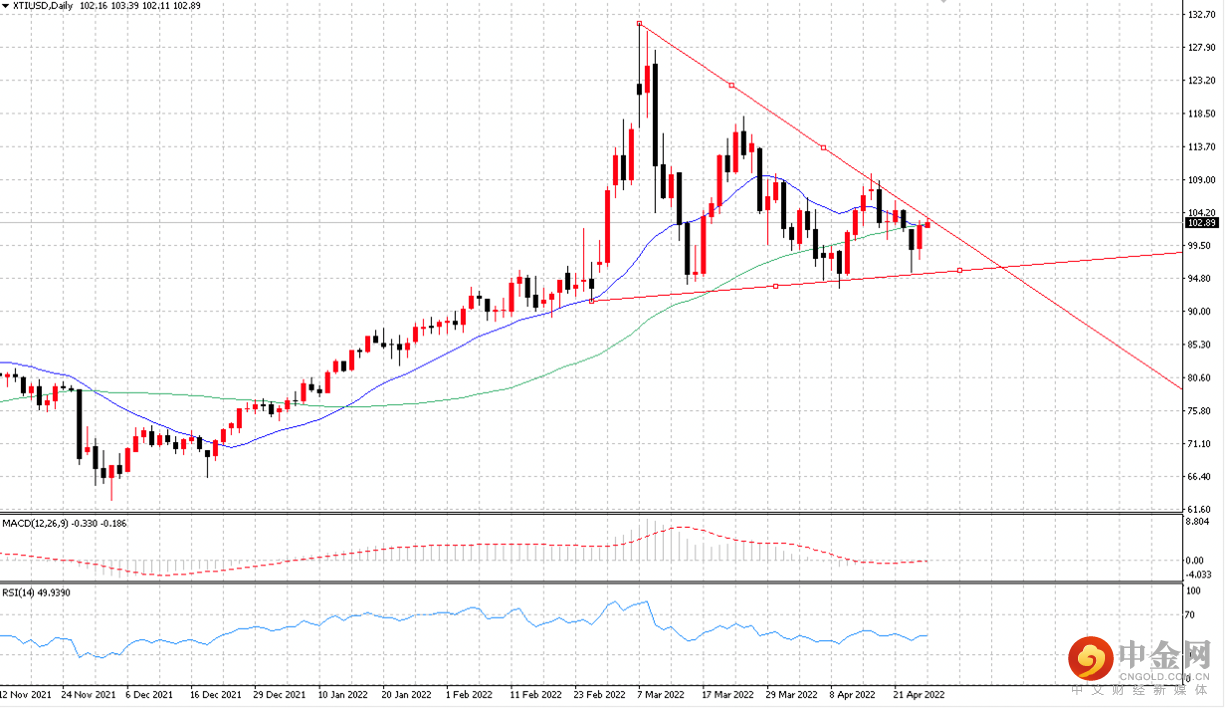The height and width of the screenshot is (708, 1225).
Task: Select the RSI(14) 49.9390 indicator label
Action: [35, 592]
